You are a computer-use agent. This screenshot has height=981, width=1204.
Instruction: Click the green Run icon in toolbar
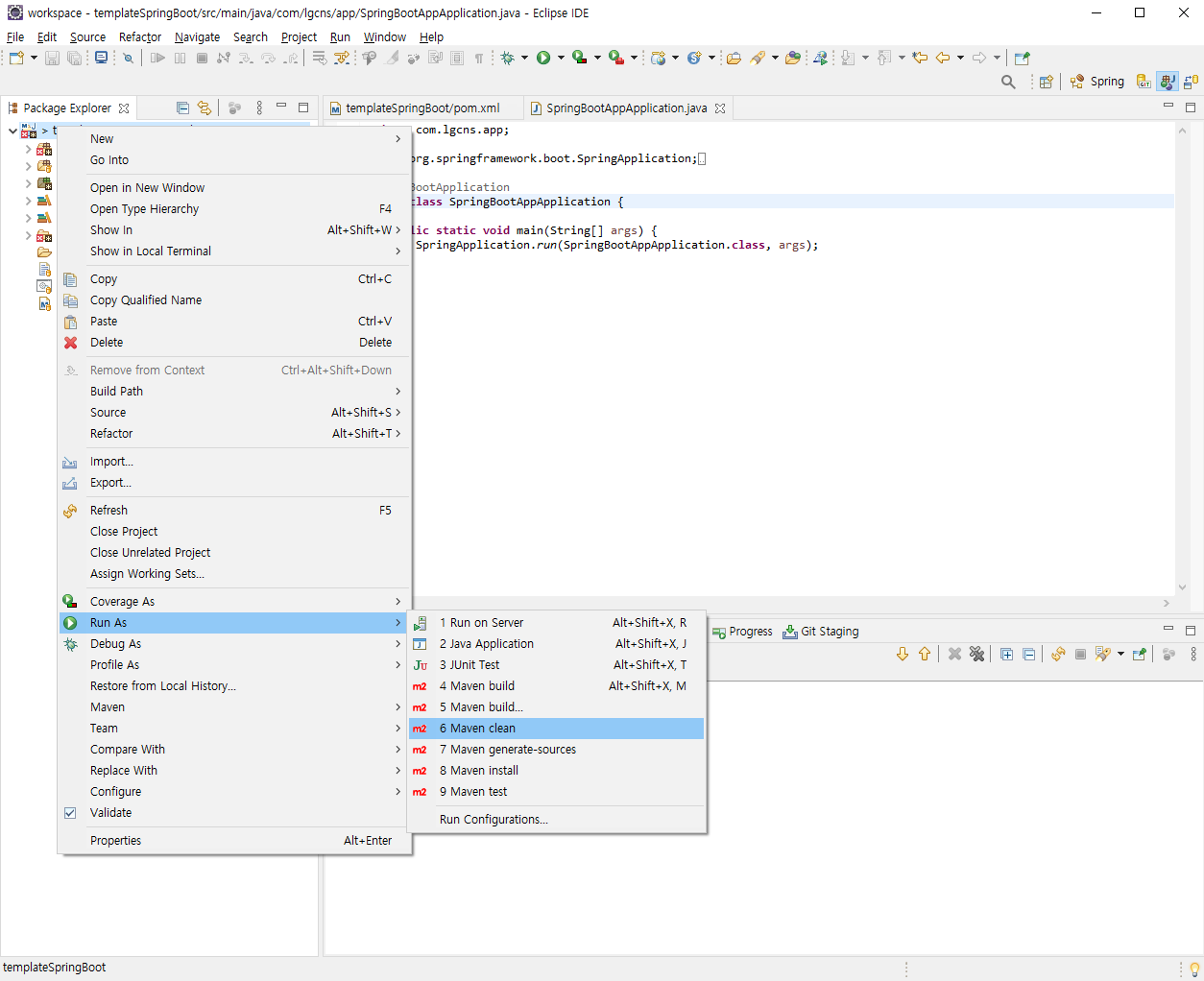click(543, 58)
